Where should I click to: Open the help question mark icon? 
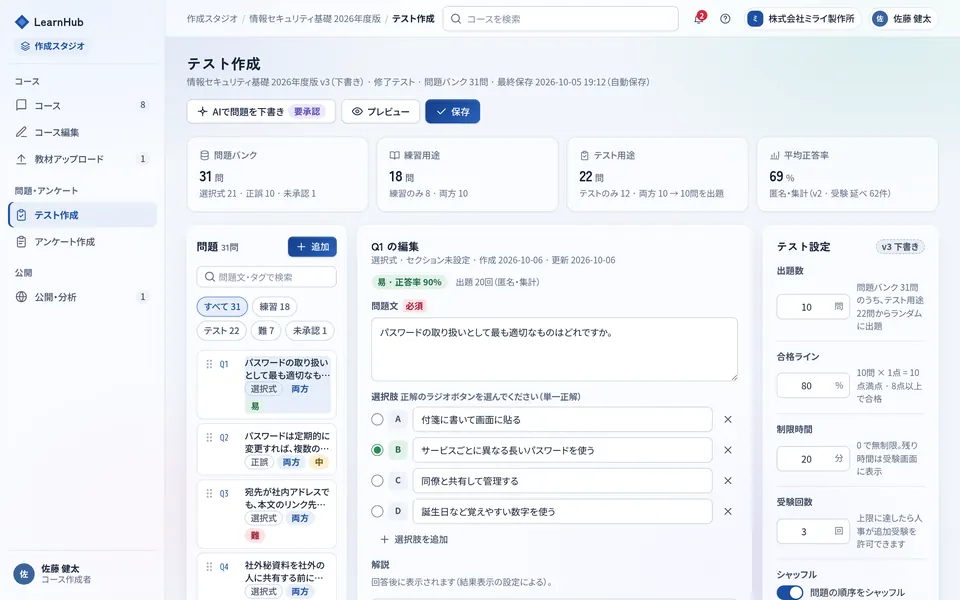(725, 19)
